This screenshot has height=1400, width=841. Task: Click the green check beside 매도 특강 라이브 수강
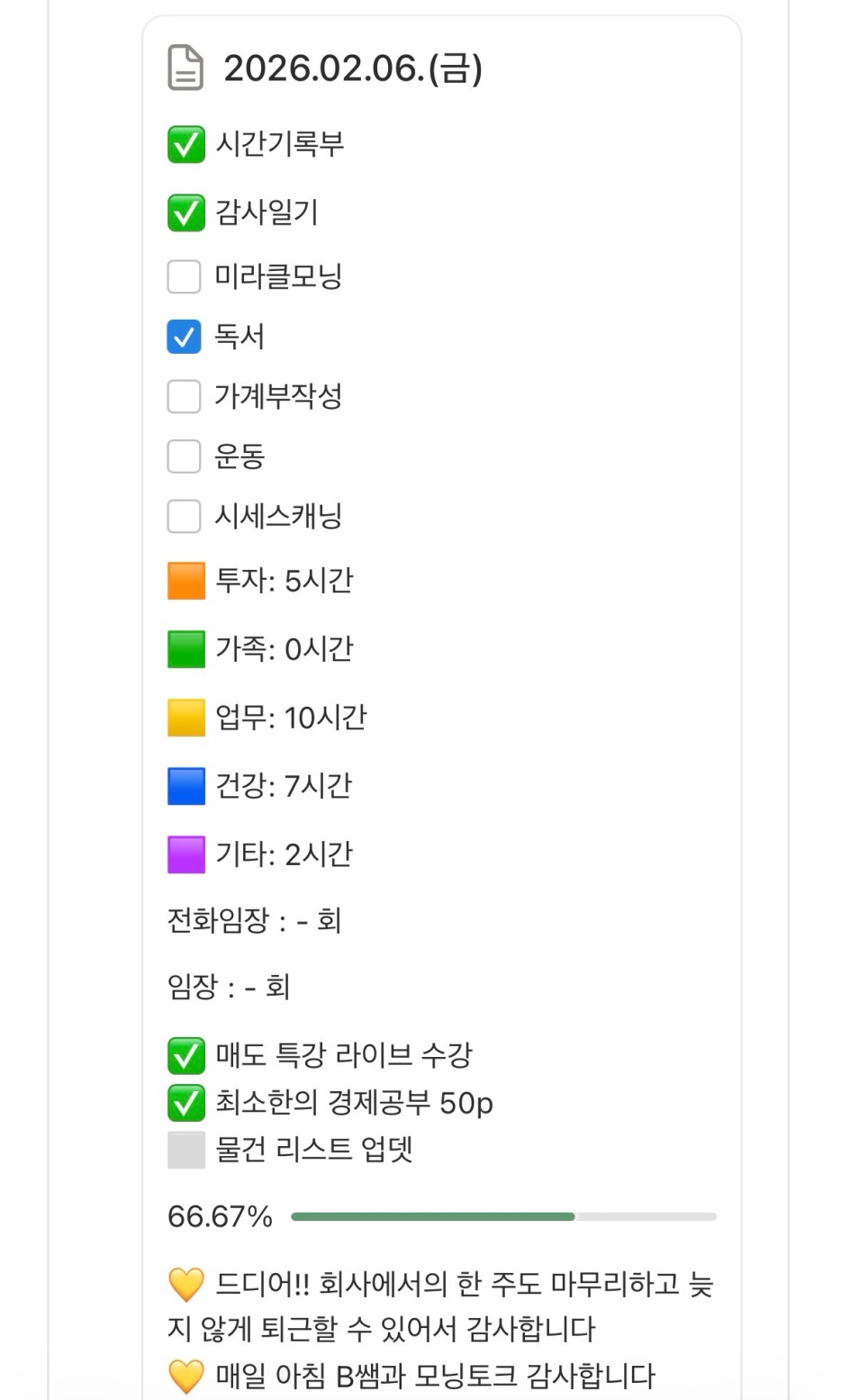click(x=185, y=1056)
